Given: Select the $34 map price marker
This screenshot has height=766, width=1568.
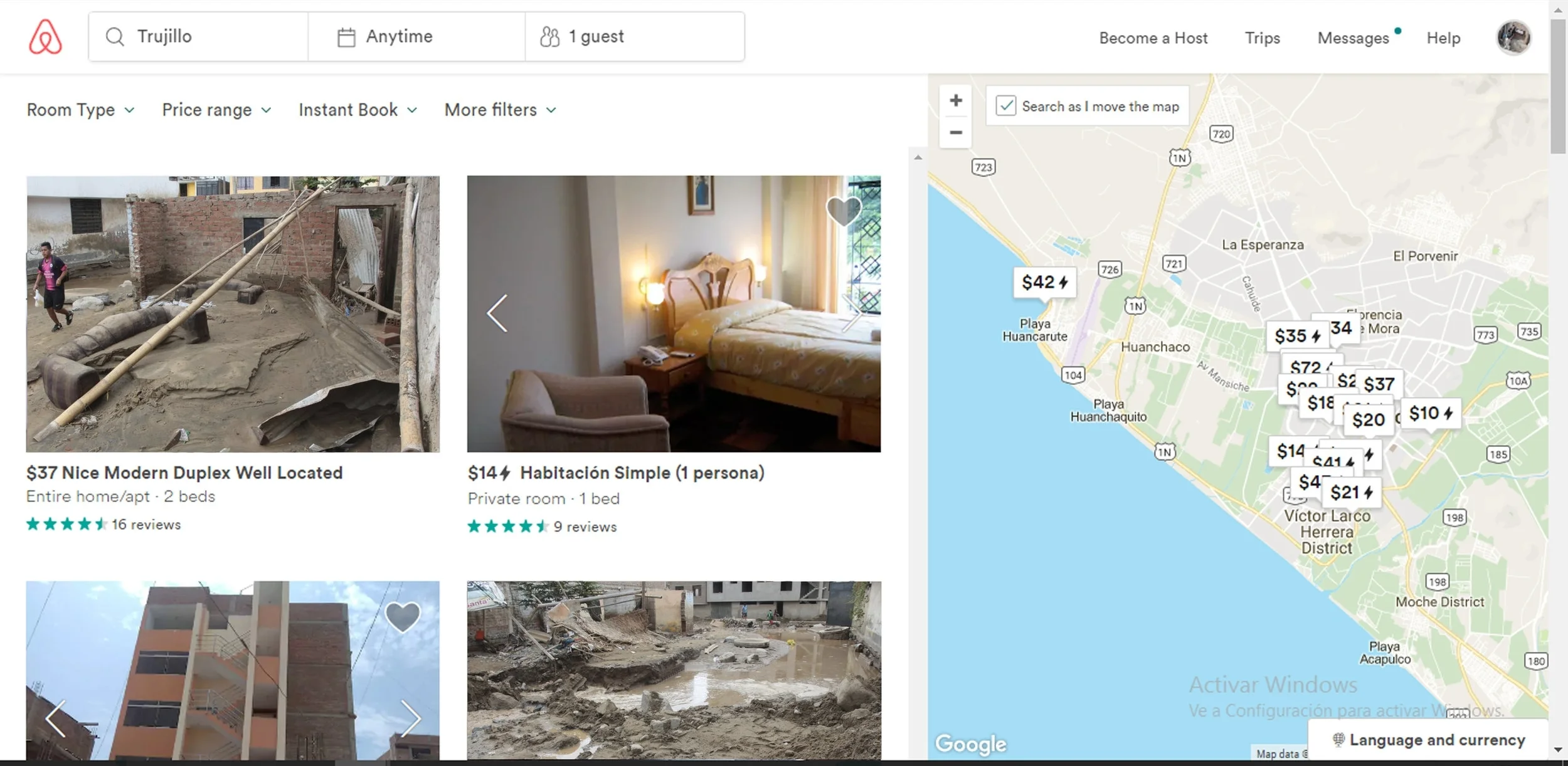Looking at the screenshot, I should [1343, 327].
